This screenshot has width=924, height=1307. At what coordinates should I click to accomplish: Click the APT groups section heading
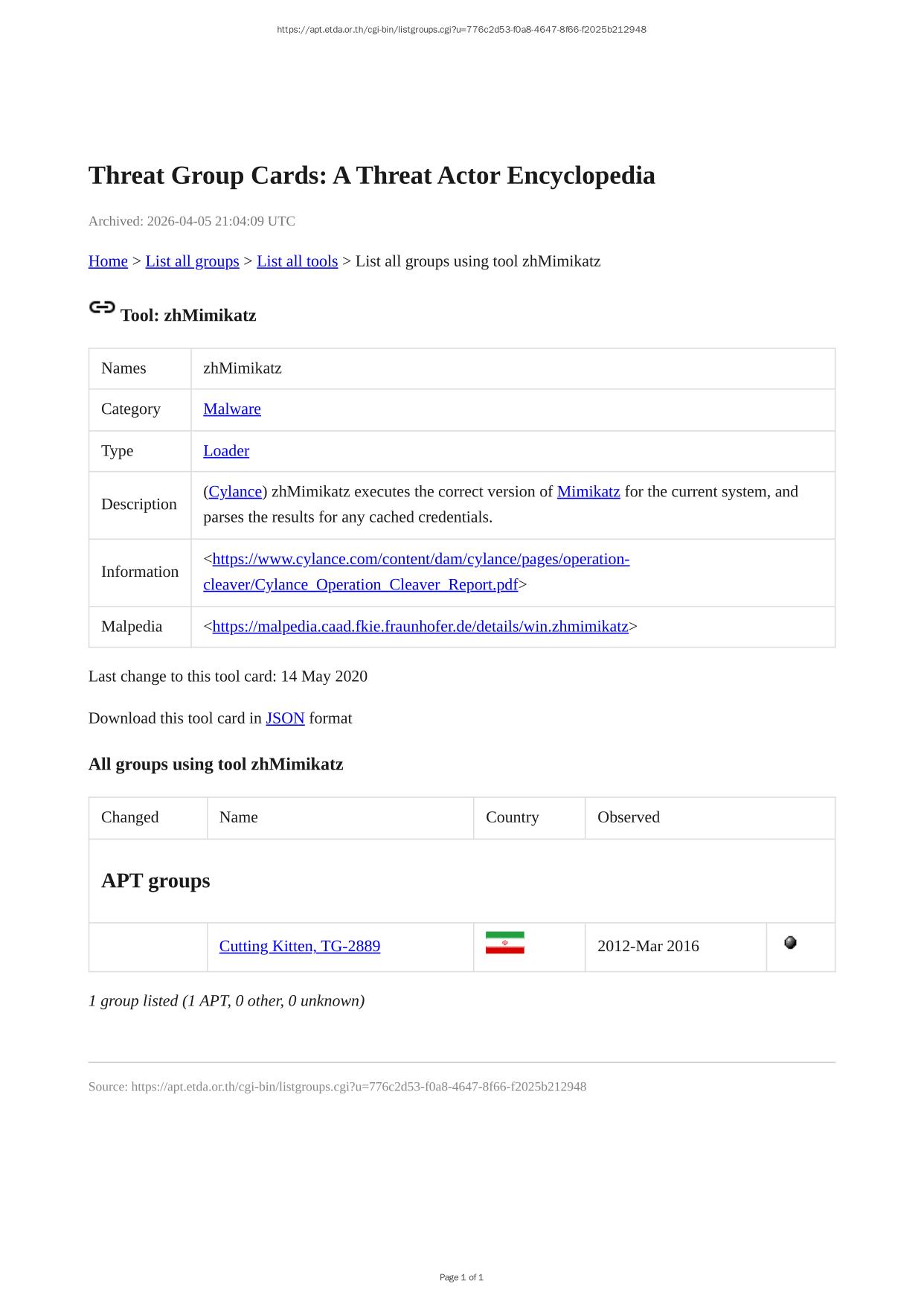pyautogui.click(x=155, y=881)
